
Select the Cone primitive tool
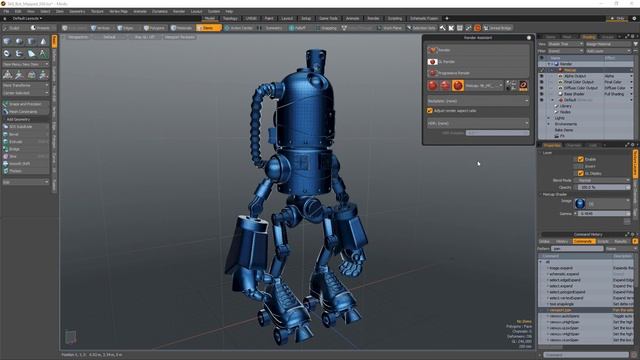43,41
